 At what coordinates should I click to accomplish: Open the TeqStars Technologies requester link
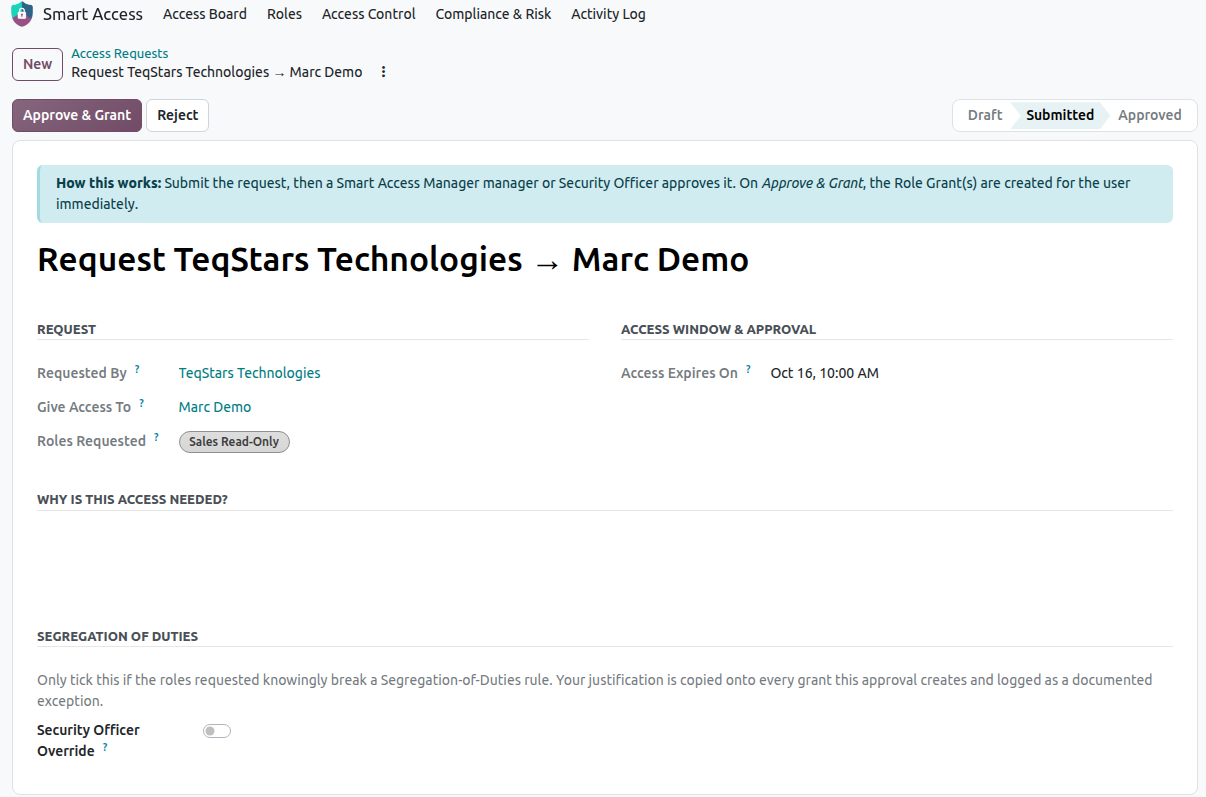click(x=250, y=373)
